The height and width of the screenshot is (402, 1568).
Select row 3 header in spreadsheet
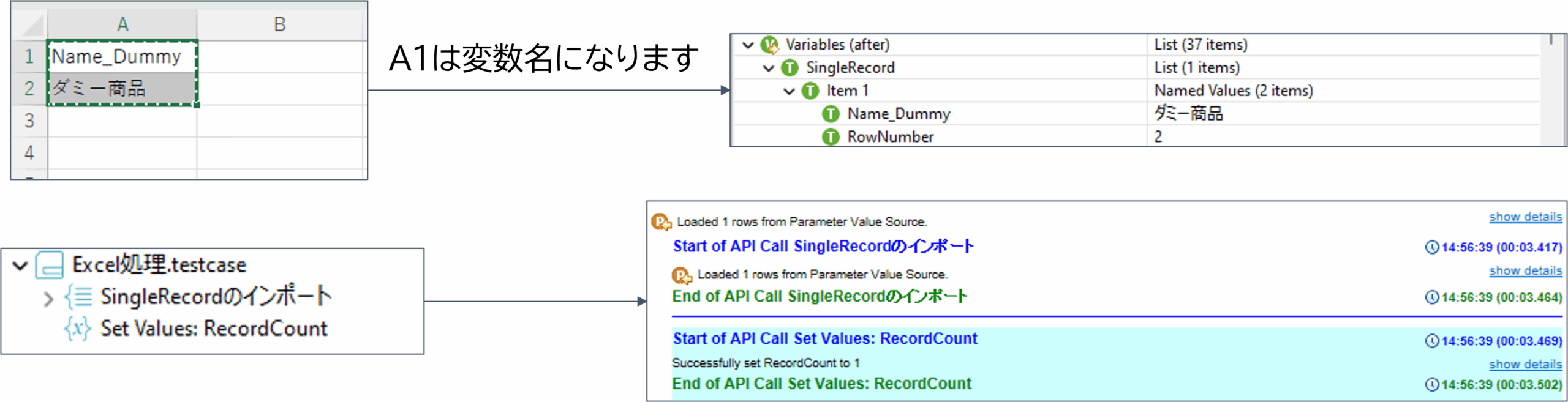pyautogui.click(x=29, y=121)
